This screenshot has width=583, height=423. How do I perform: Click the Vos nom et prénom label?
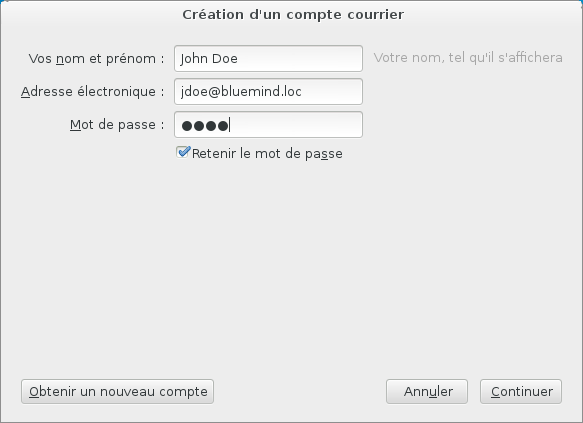pyautogui.click(x=96, y=59)
